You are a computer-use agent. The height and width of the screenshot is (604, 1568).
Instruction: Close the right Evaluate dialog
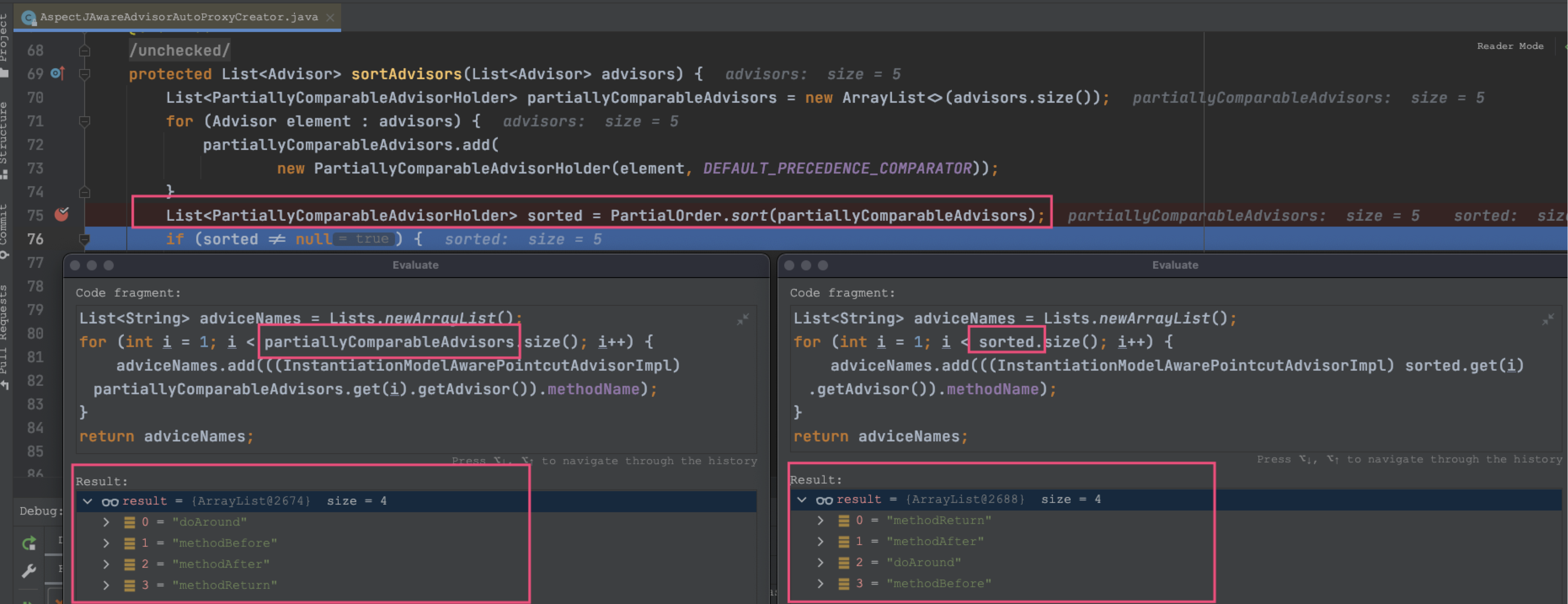coord(790,265)
